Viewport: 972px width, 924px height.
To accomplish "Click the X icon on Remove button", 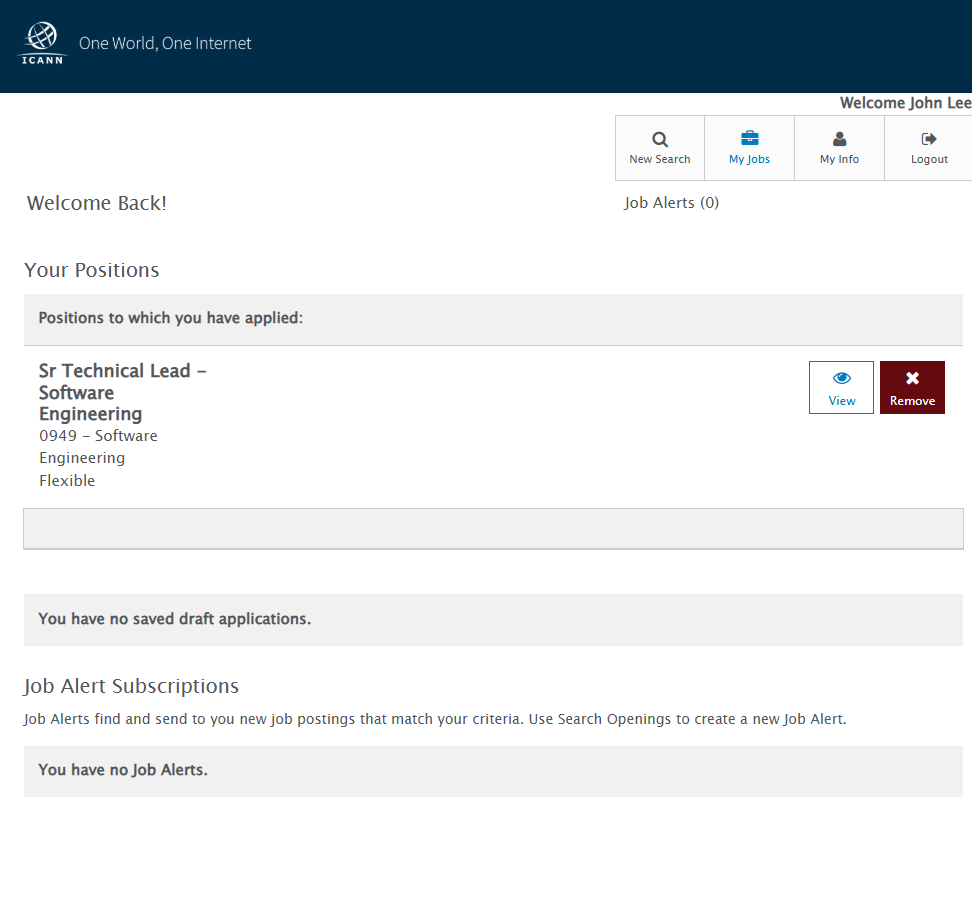I will coord(912,378).
